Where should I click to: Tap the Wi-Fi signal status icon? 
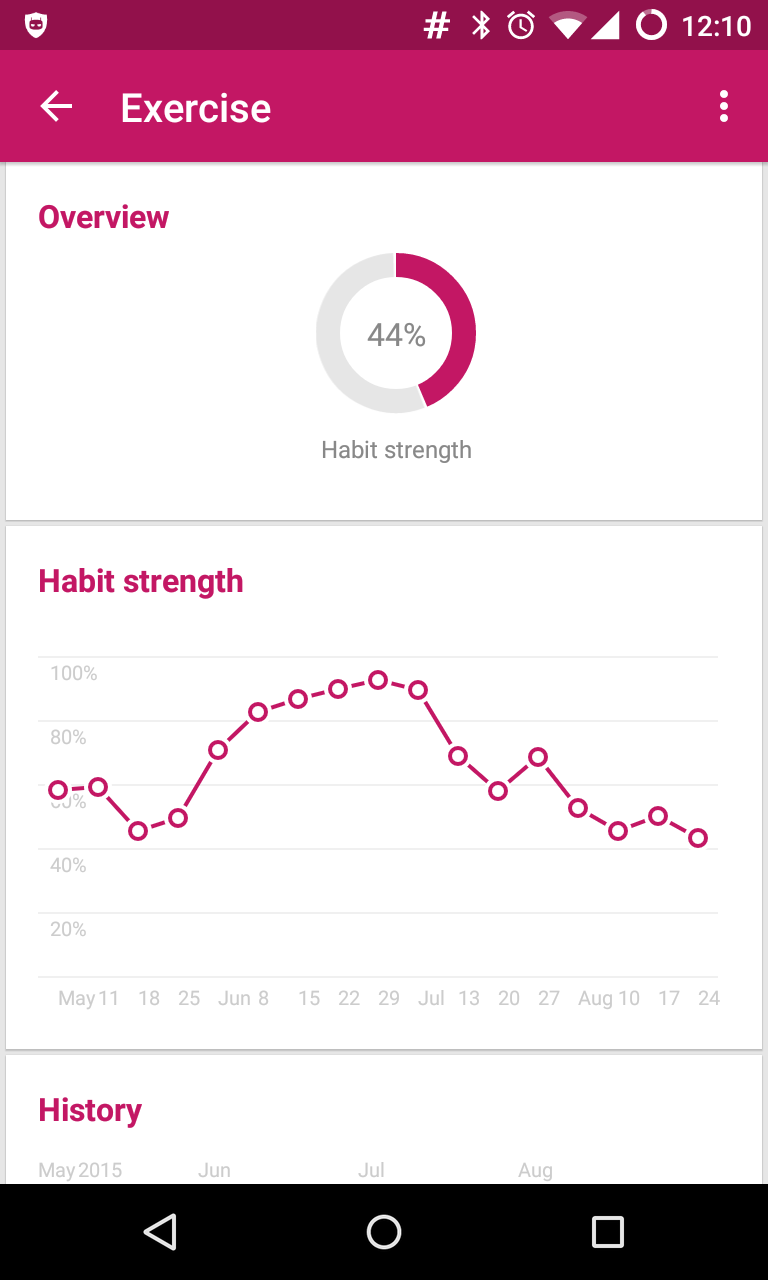[567, 25]
